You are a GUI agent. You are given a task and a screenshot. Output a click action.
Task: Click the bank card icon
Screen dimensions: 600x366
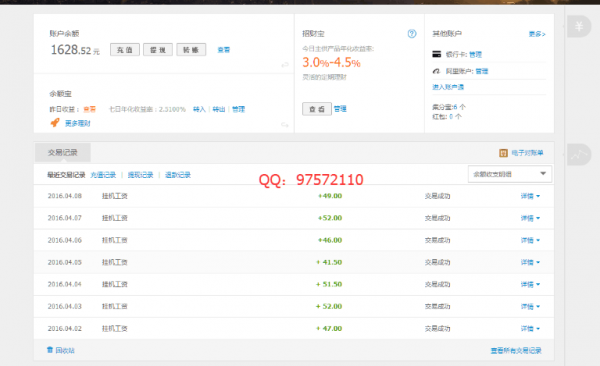coord(437,54)
